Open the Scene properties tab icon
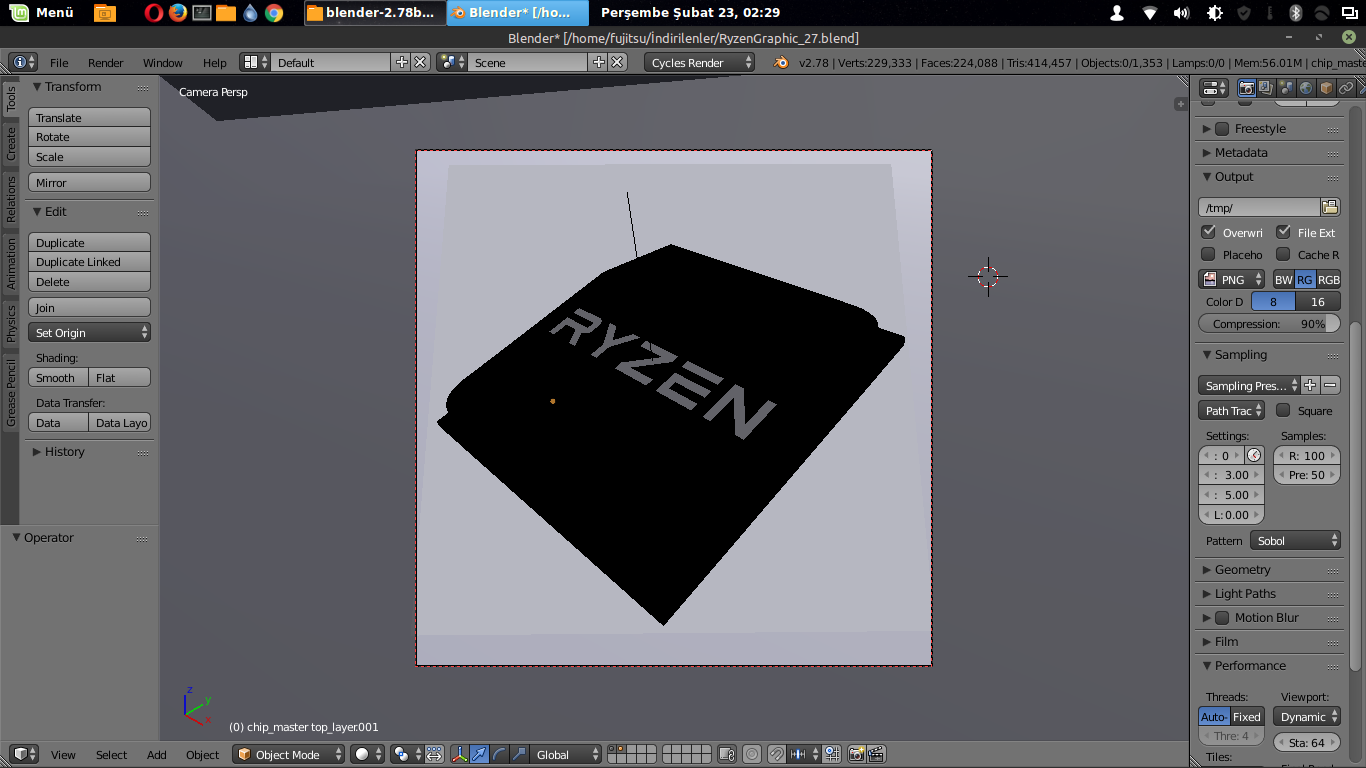The width and height of the screenshot is (1366, 768). point(1286,88)
